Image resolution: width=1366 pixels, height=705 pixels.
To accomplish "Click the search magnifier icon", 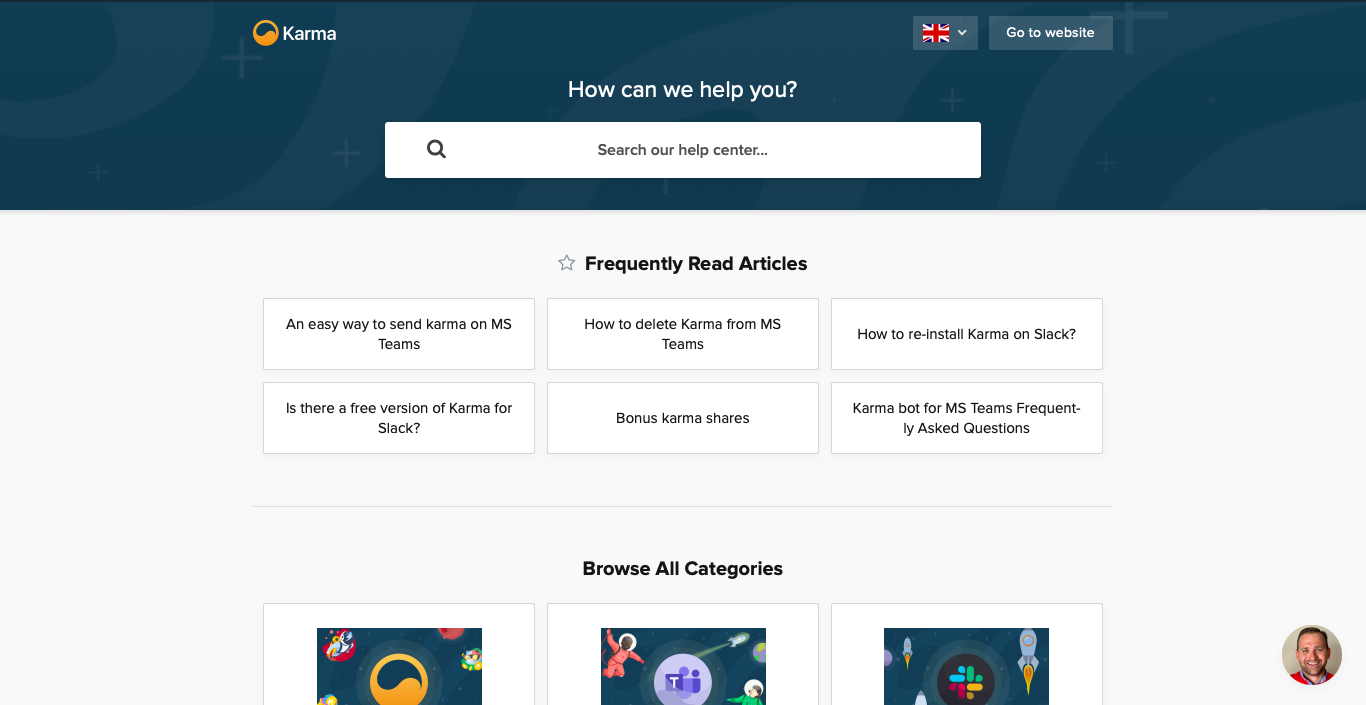I will [x=436, y=149].
